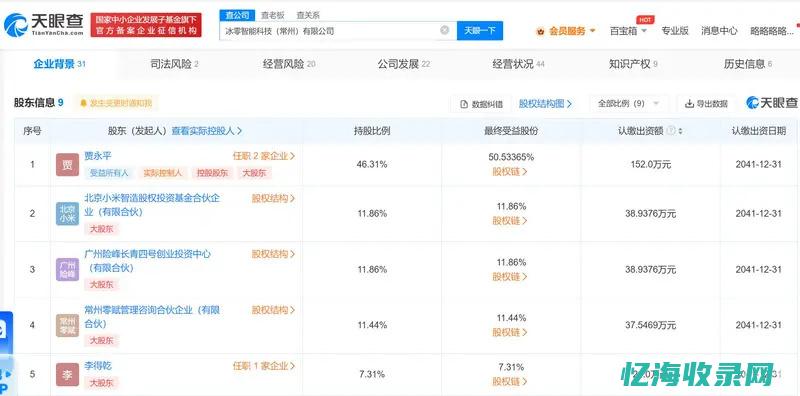Open 股权结构 for 常州零赋 row

[273, 310]
